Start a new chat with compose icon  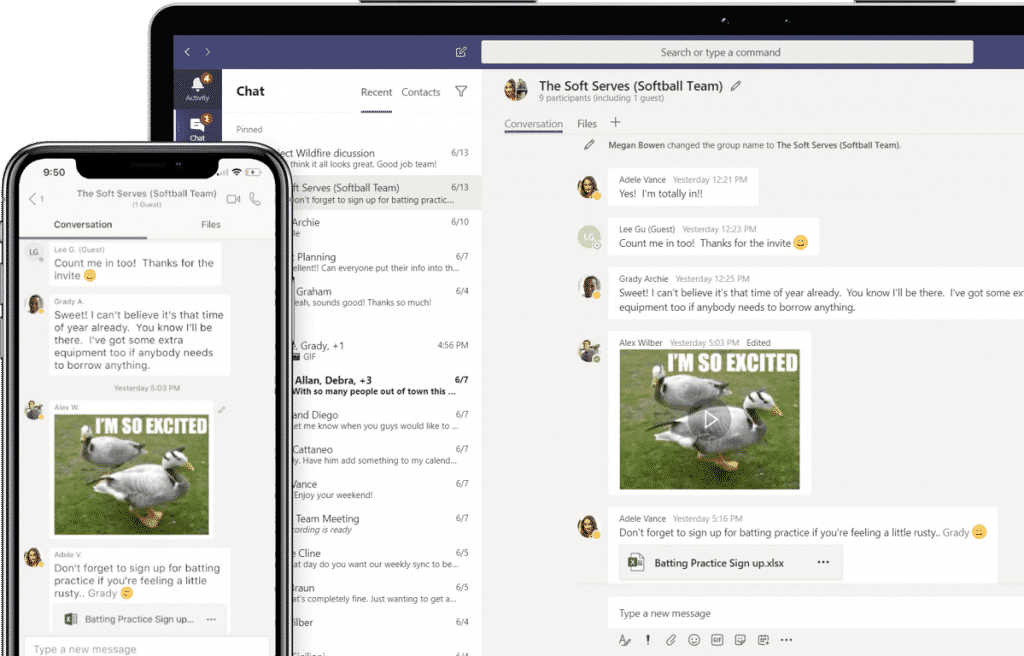(460, 52)
